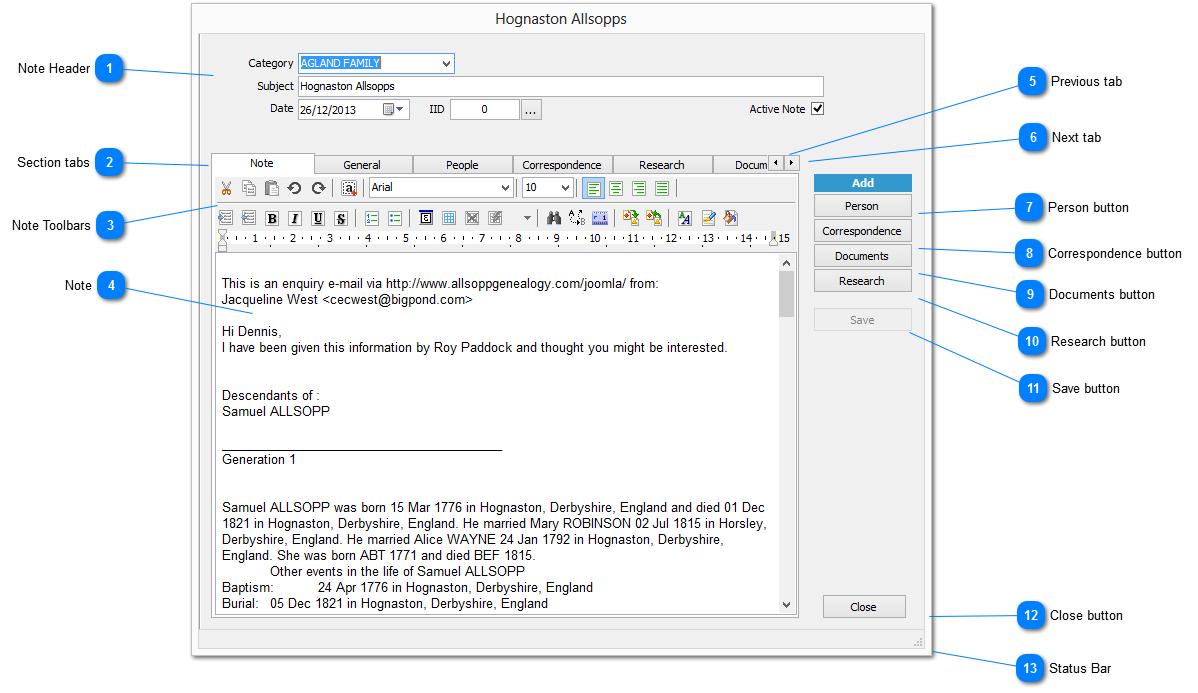The image size is (1198, 693).
Task: Insert a numbered list
Action: point(371,218)
